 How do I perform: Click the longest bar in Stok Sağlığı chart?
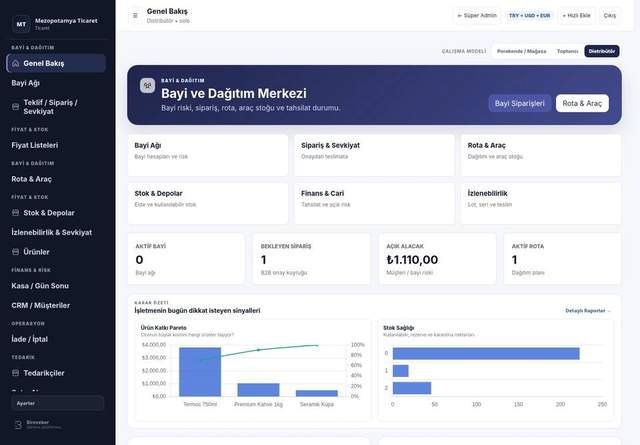pyautogui.click(x=486, y=354)
